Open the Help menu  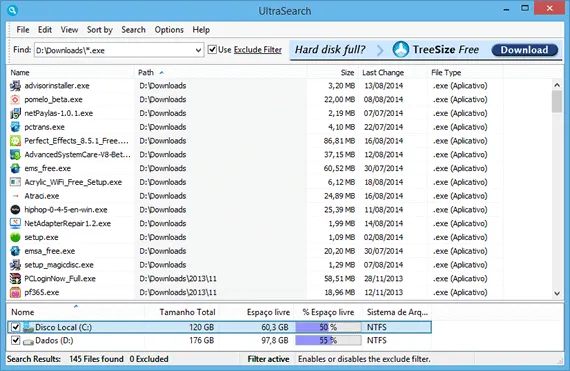point(201,30)
